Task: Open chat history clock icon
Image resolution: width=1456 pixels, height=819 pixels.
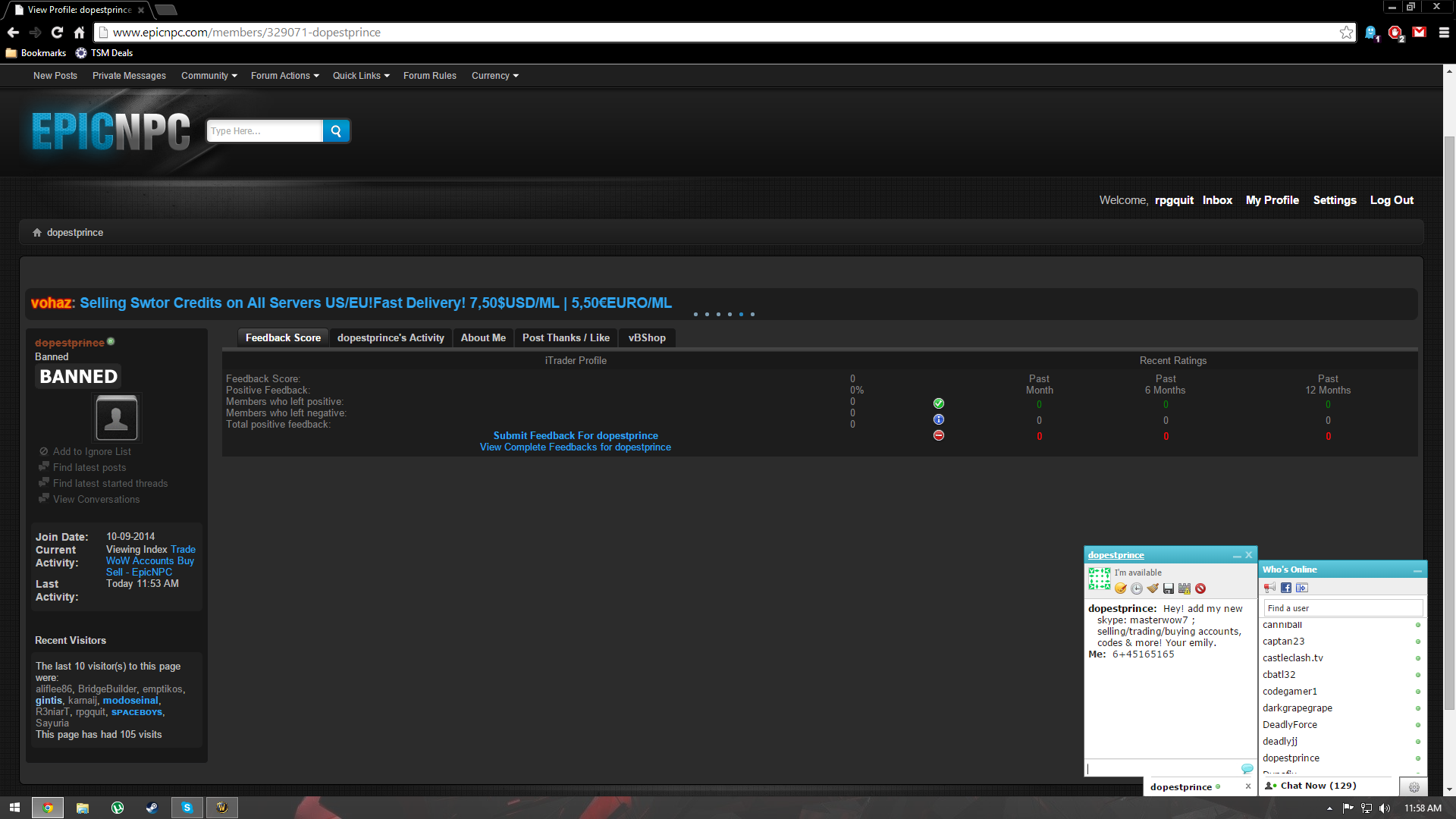Action: click(x=1137, y=588)
